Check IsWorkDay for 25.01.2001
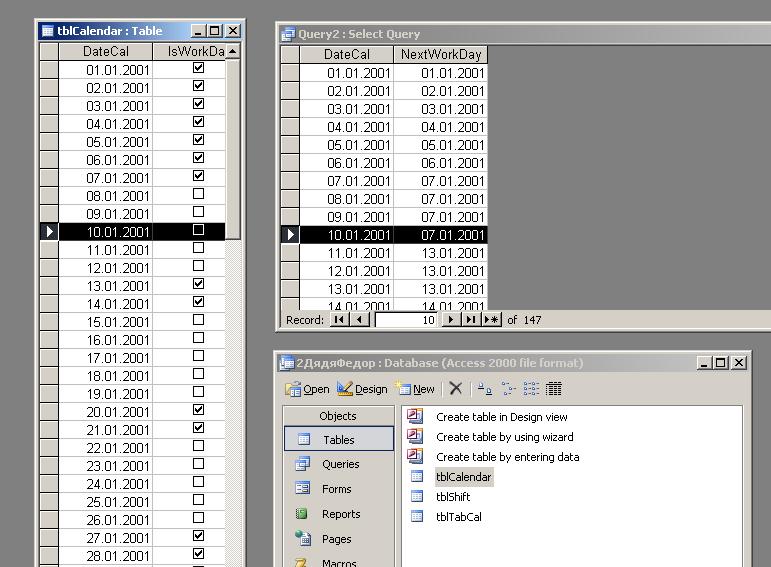Viewport: 771px width, 567px height. [x=198, y=500]
